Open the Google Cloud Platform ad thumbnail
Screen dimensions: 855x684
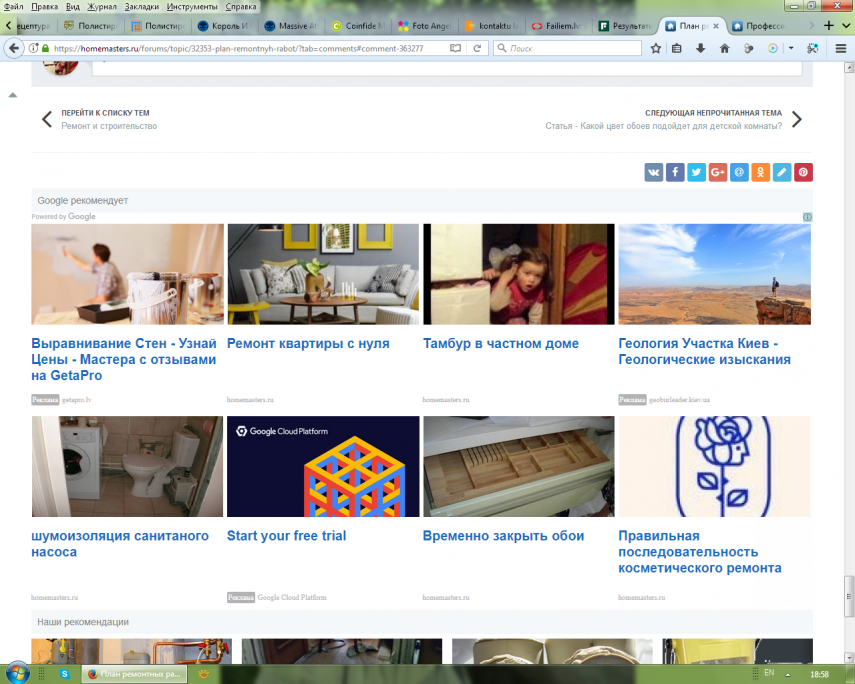323,466
